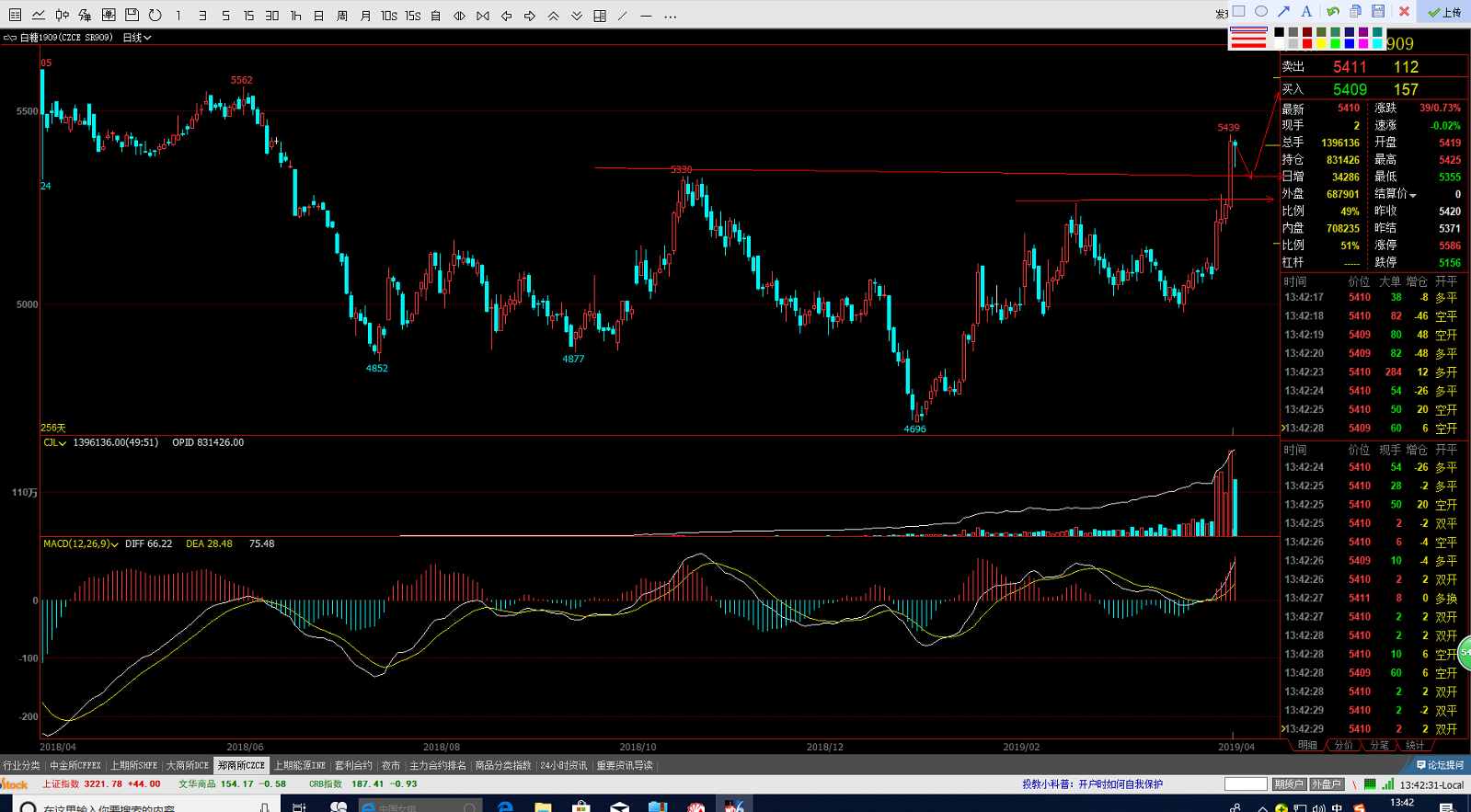The width and height of the screenshot is (1471, 812).
Task: Expand MACD(12,26,9) indicator dropdown
Action: pyautogui.click(x=81, y=544)
